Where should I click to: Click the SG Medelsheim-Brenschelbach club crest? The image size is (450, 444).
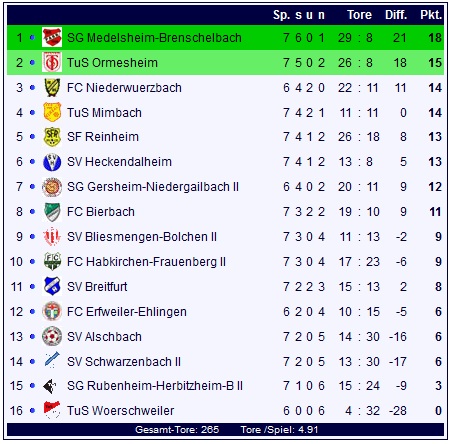(52, 37)
